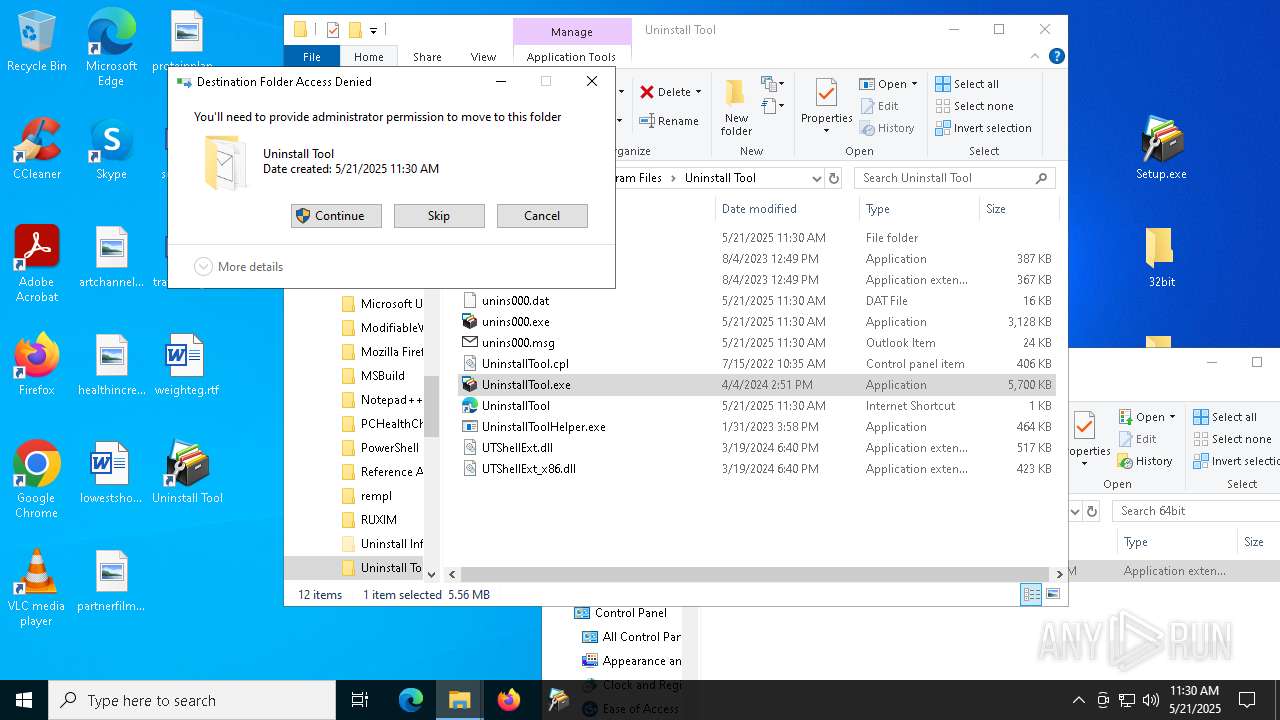Expand More details in the dialog

pyautogui.click(x=239, y=267)
